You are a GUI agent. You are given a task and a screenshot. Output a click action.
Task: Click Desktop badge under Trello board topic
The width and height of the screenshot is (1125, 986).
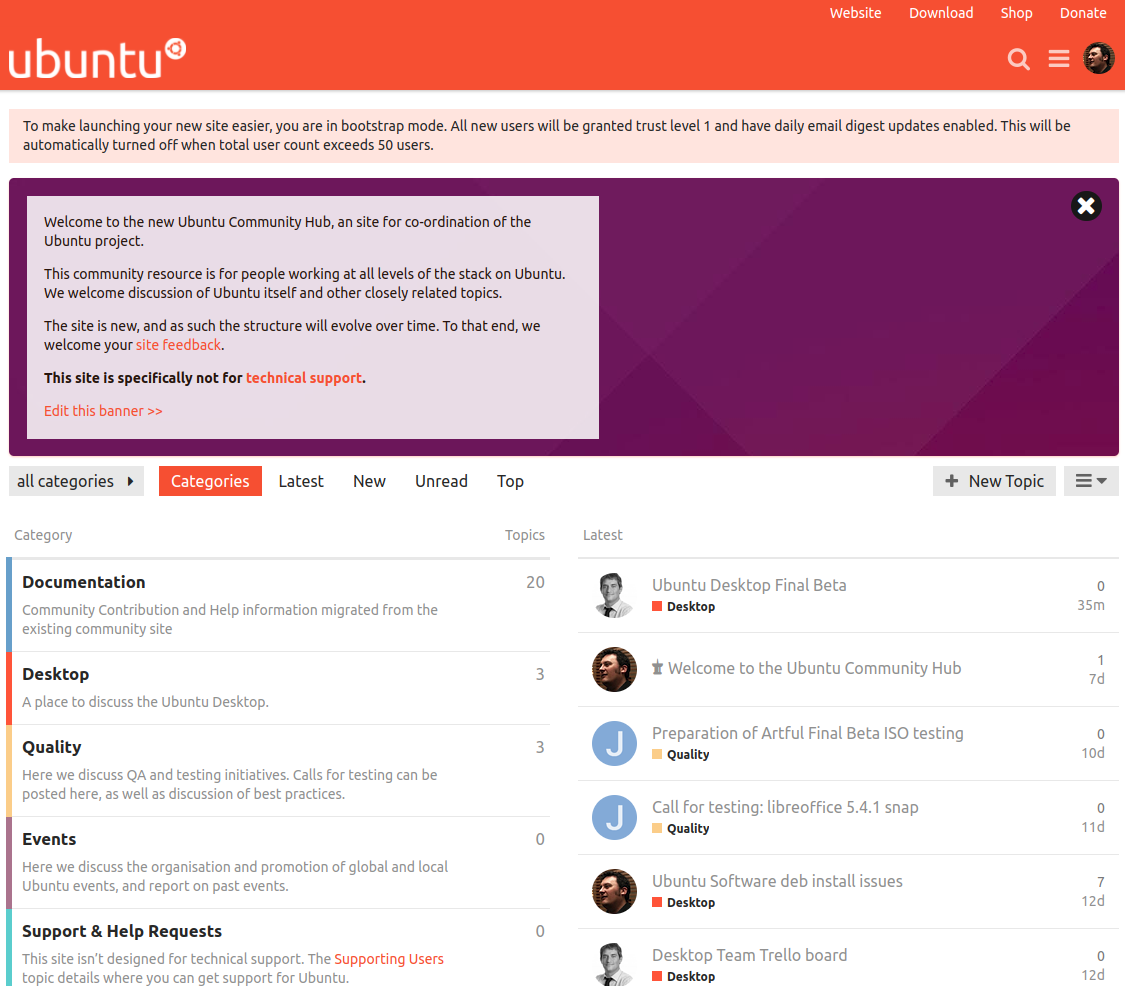tap(683, 976)
